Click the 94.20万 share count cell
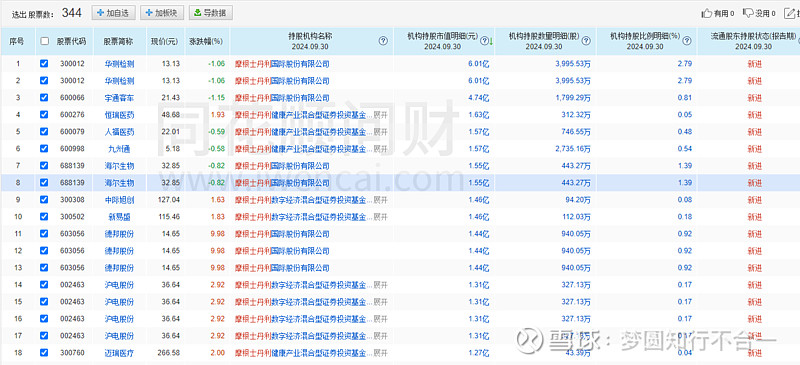The image size is (800, 365). 577,200
